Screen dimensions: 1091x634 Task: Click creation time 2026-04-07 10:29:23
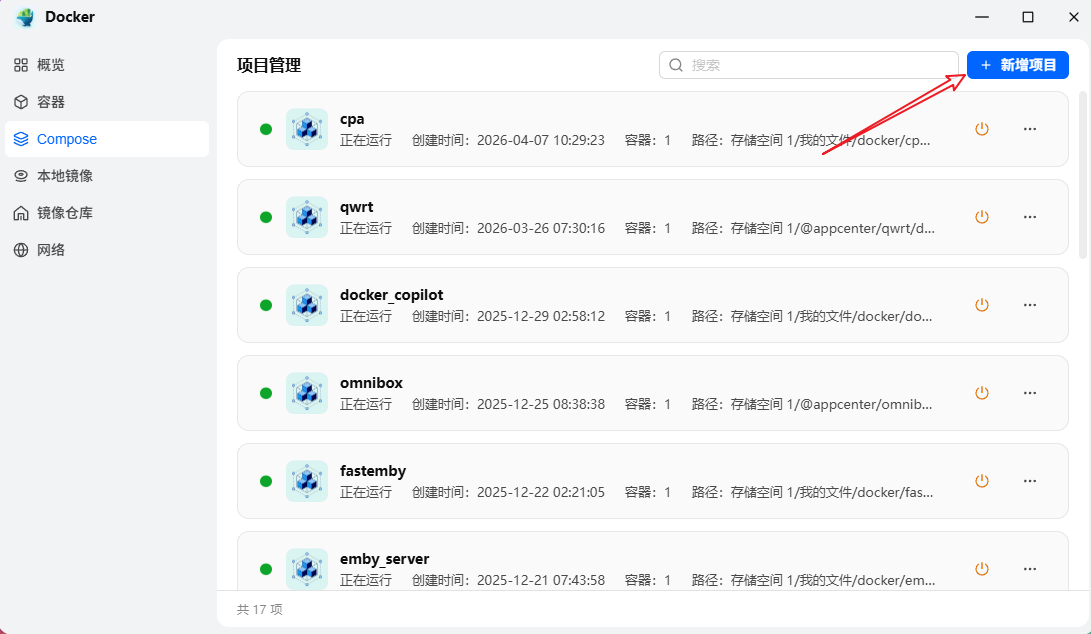(541, 140)
